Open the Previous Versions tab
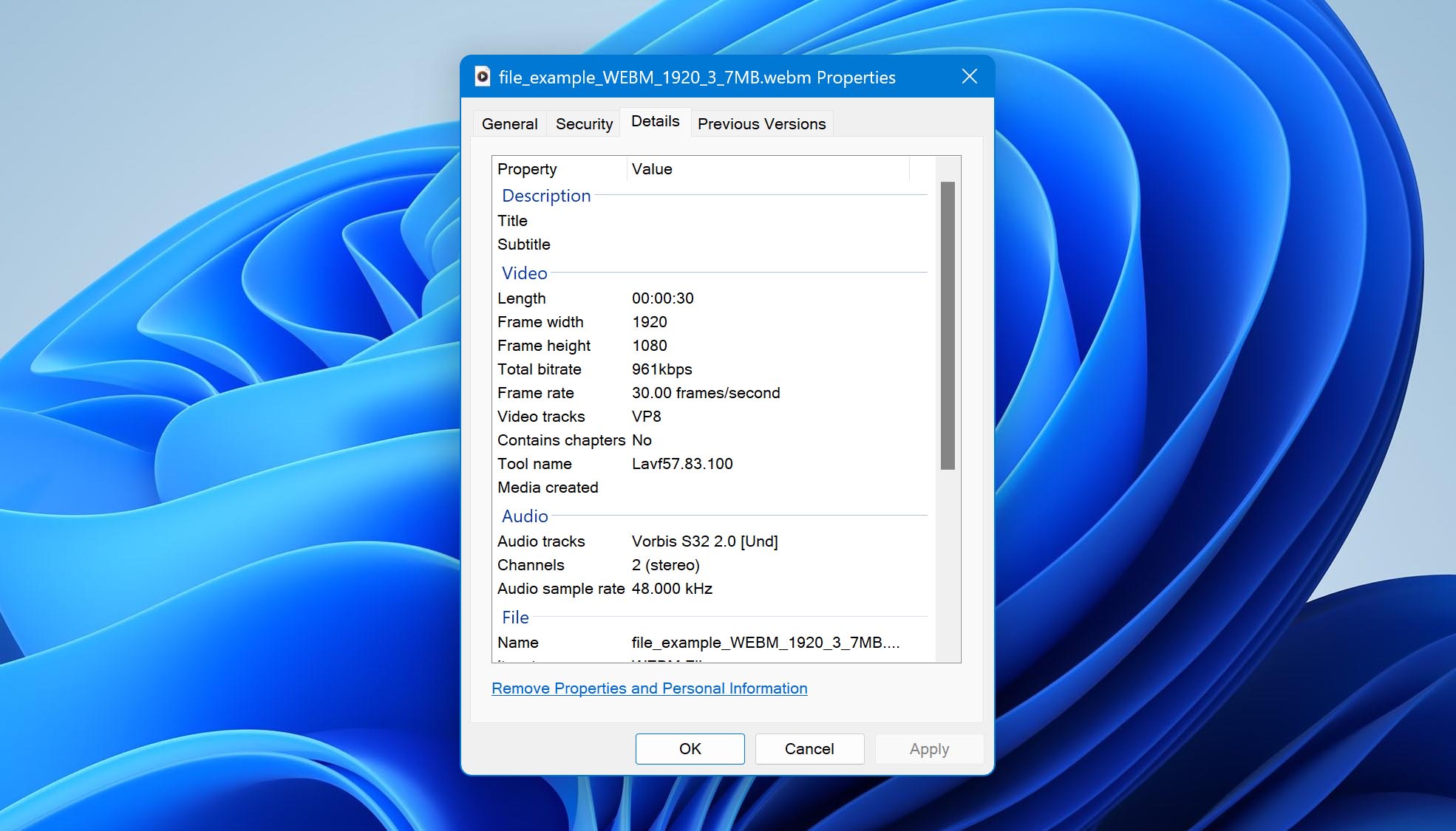This screenshot has height=831, width=1456. coord(761,123)
